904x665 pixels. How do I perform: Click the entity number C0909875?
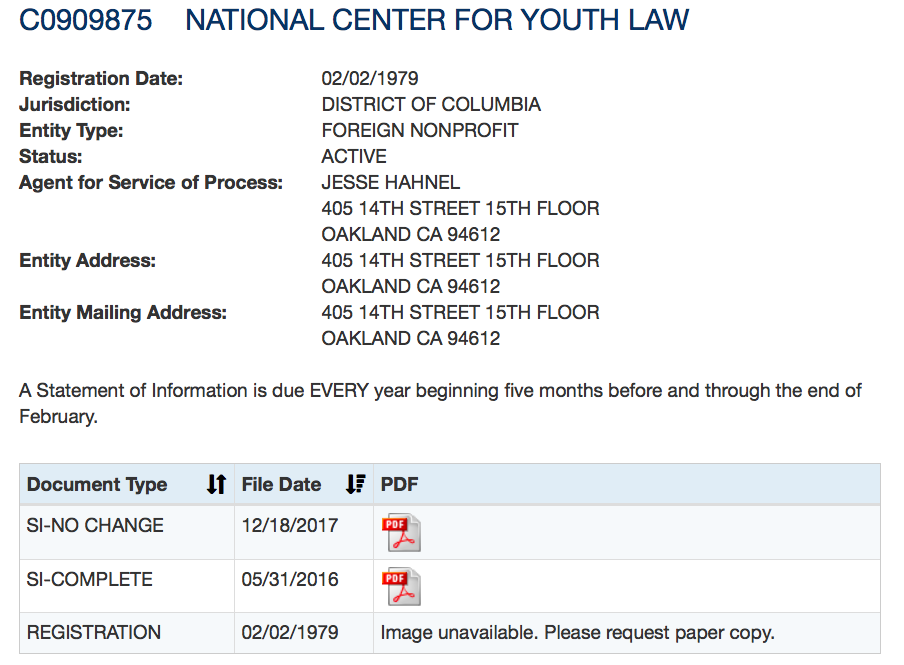tap(86, 20)
